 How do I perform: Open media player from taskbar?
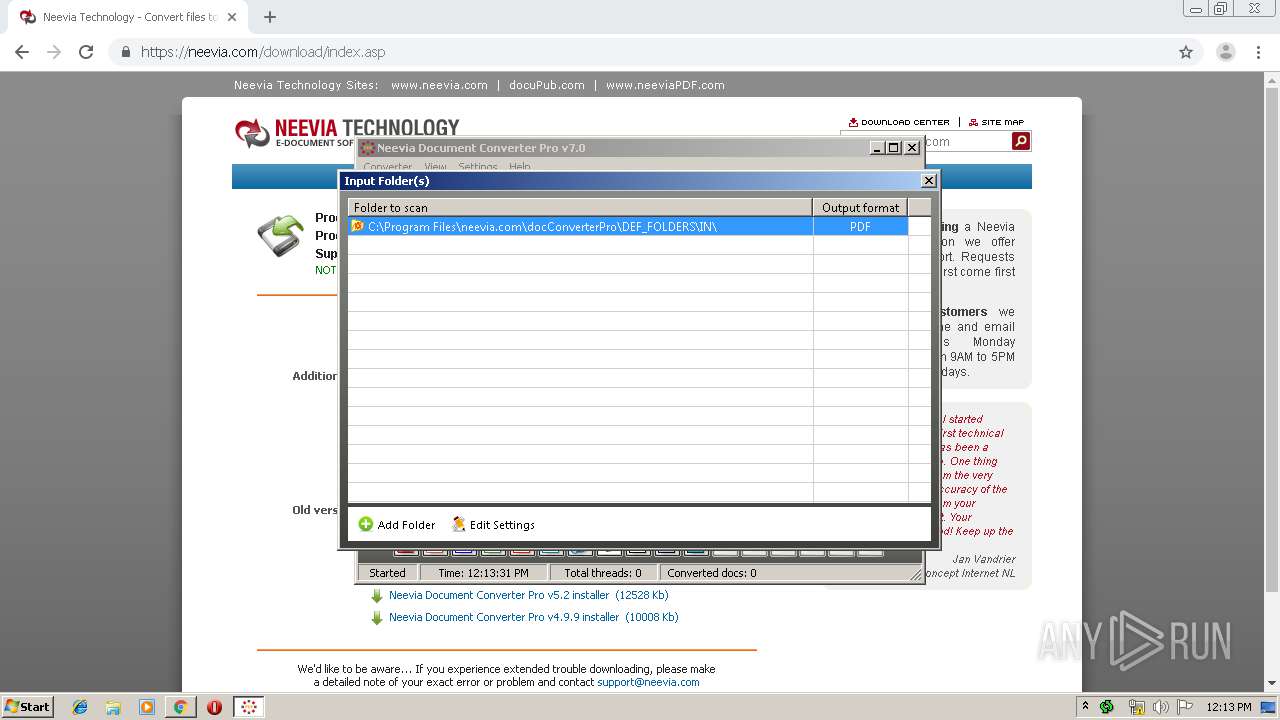tap(147, 707)
